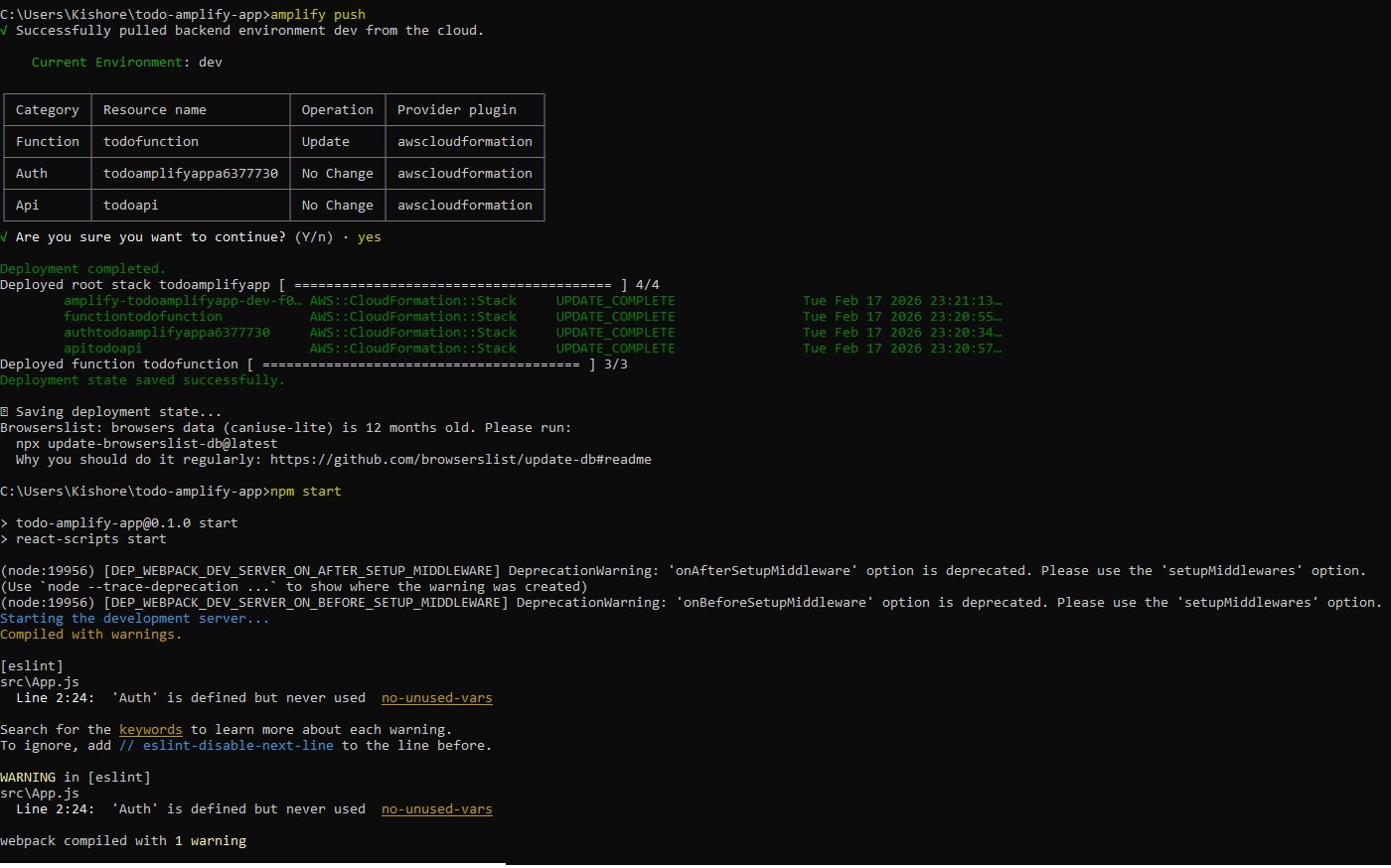The height and width of the screenshot is (868, 1391).
Task: Open the no-unused-vars link below WARNING in [eslint]
Action: [436, 809]
